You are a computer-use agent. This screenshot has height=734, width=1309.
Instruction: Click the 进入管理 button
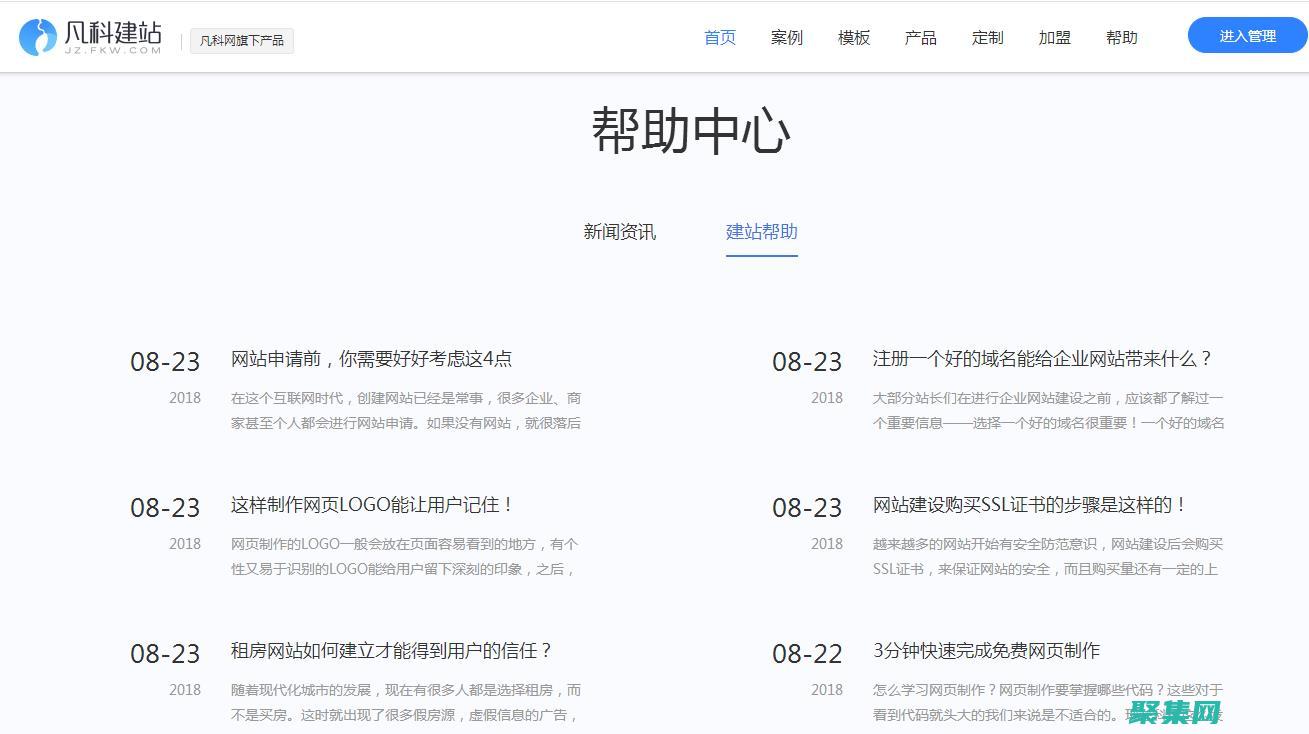pyautogui.click(x=1246, y=35)
